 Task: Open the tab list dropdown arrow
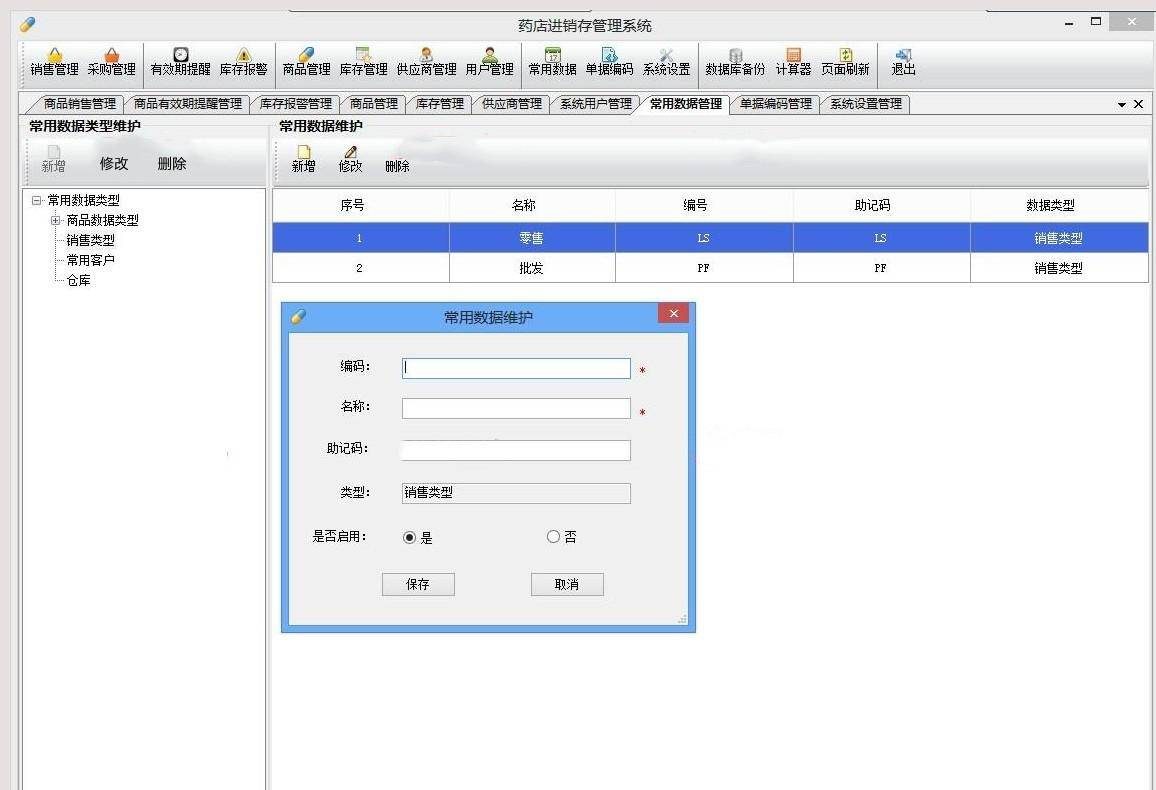tap(1122, 105)
